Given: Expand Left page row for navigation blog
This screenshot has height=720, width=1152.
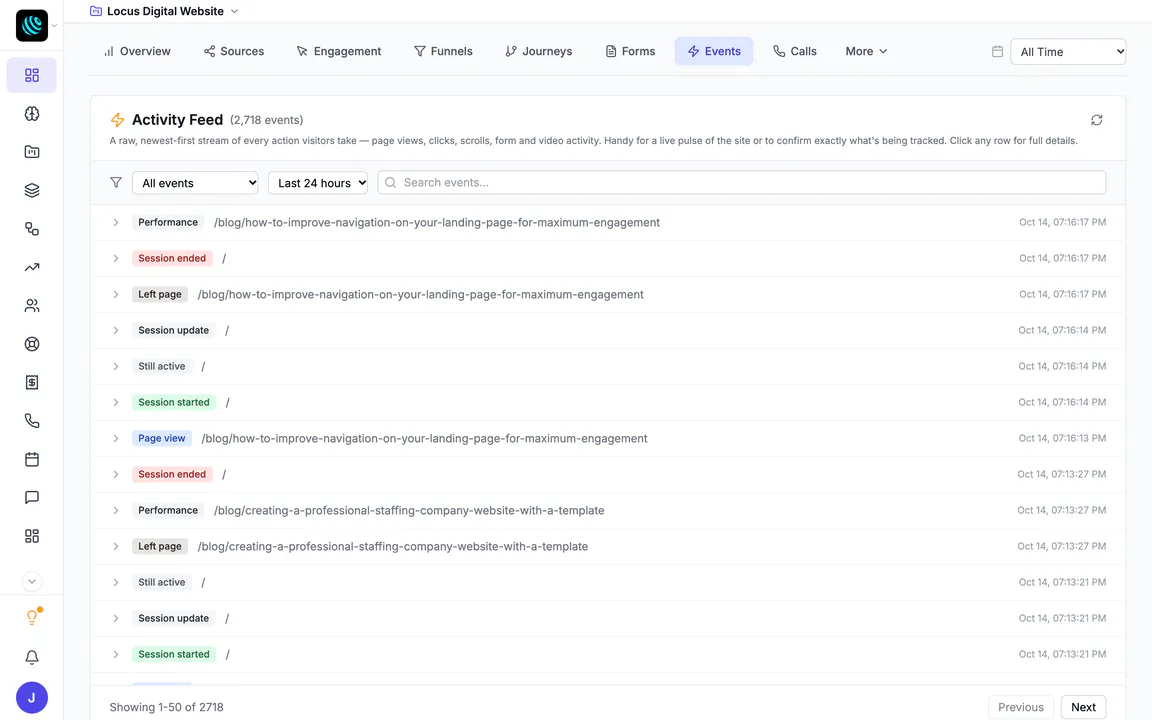Looking at the screenshot, I should (608, 295).
